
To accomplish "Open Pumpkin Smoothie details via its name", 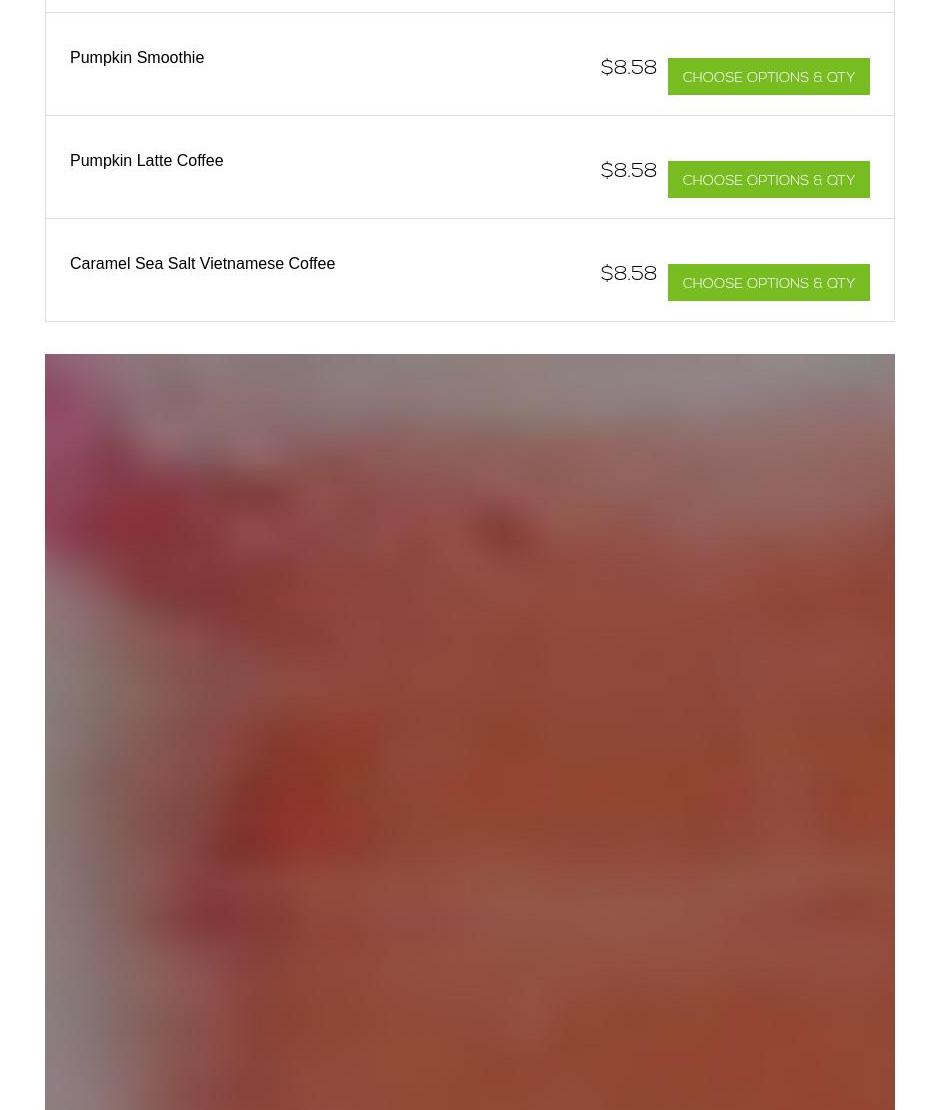I will tap(137, 57).
